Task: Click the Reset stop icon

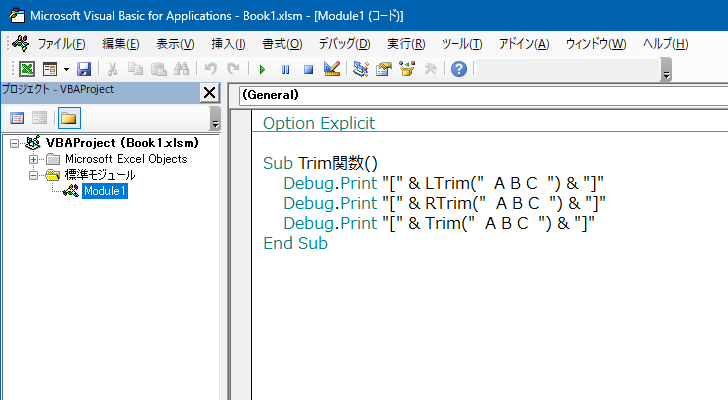Action: (308, 70)
